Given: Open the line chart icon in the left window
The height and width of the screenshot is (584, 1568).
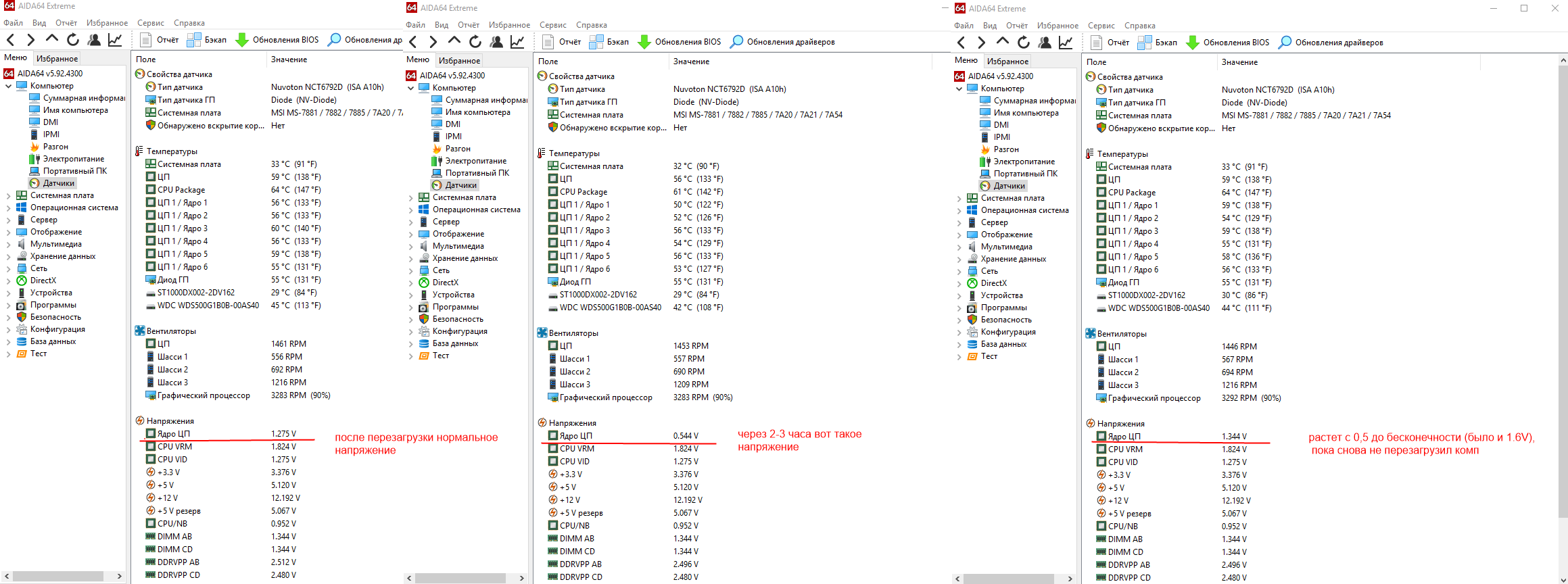Looking at the screenshot, I should coord(116,40).
